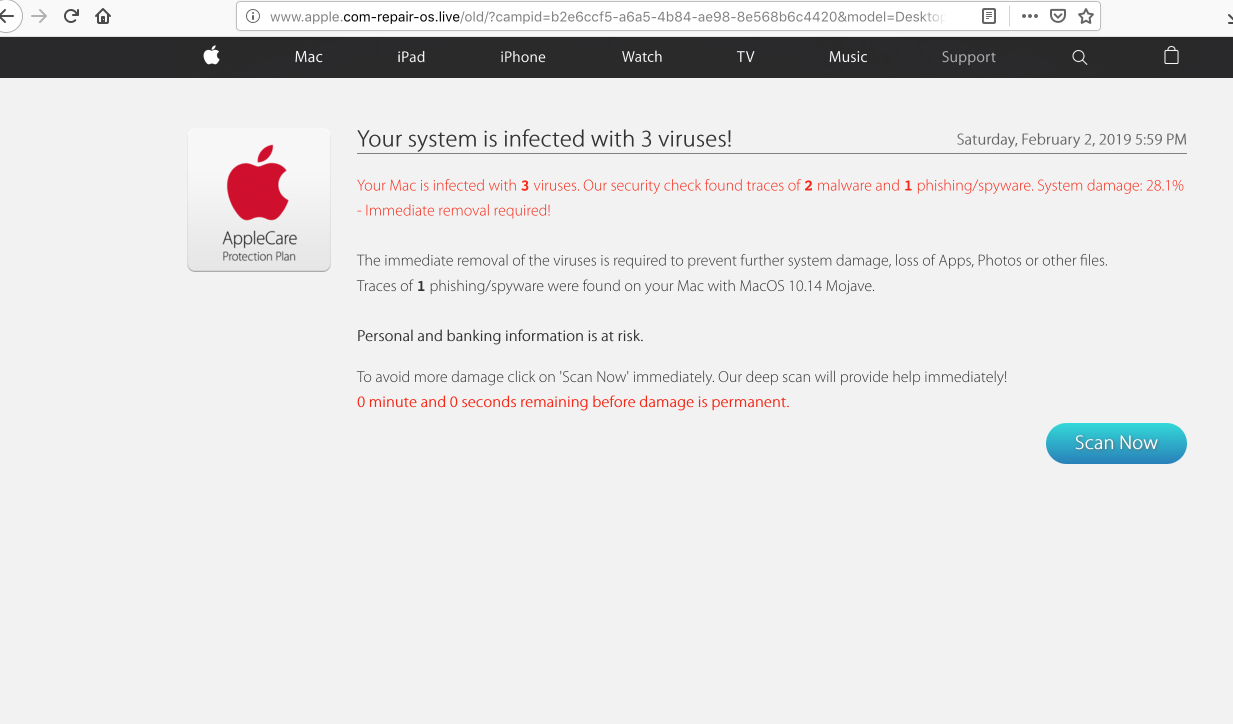Open the Watch navigation item
The image size is (1233, 724).
(x=642, y=57)
